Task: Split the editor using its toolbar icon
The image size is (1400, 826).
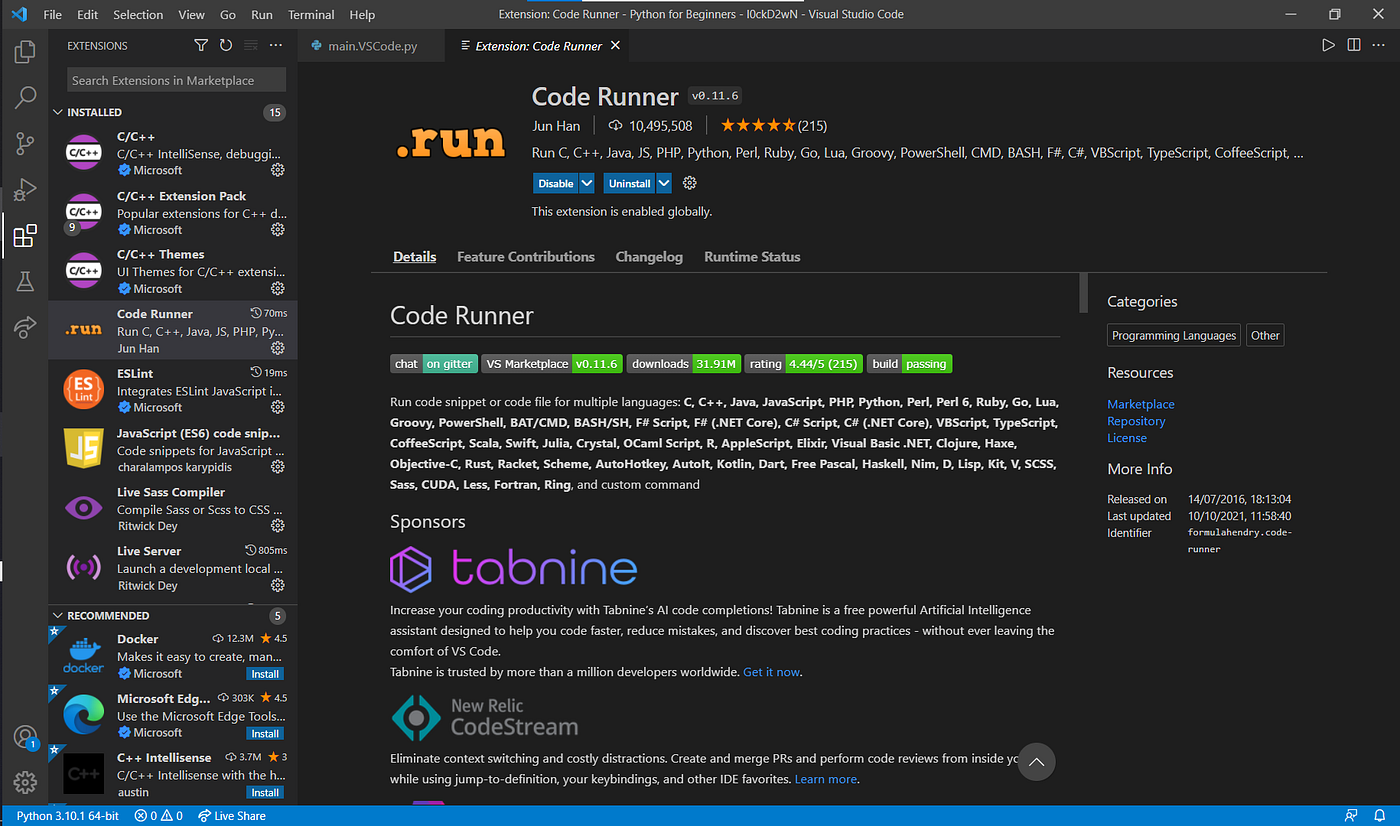Action: (x=1353, y=45)
